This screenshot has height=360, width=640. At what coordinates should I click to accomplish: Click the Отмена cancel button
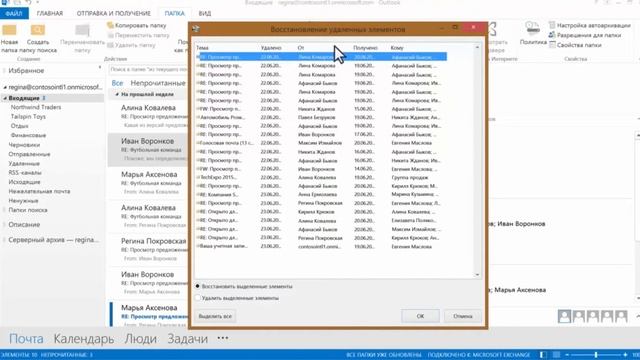point(462,316)
